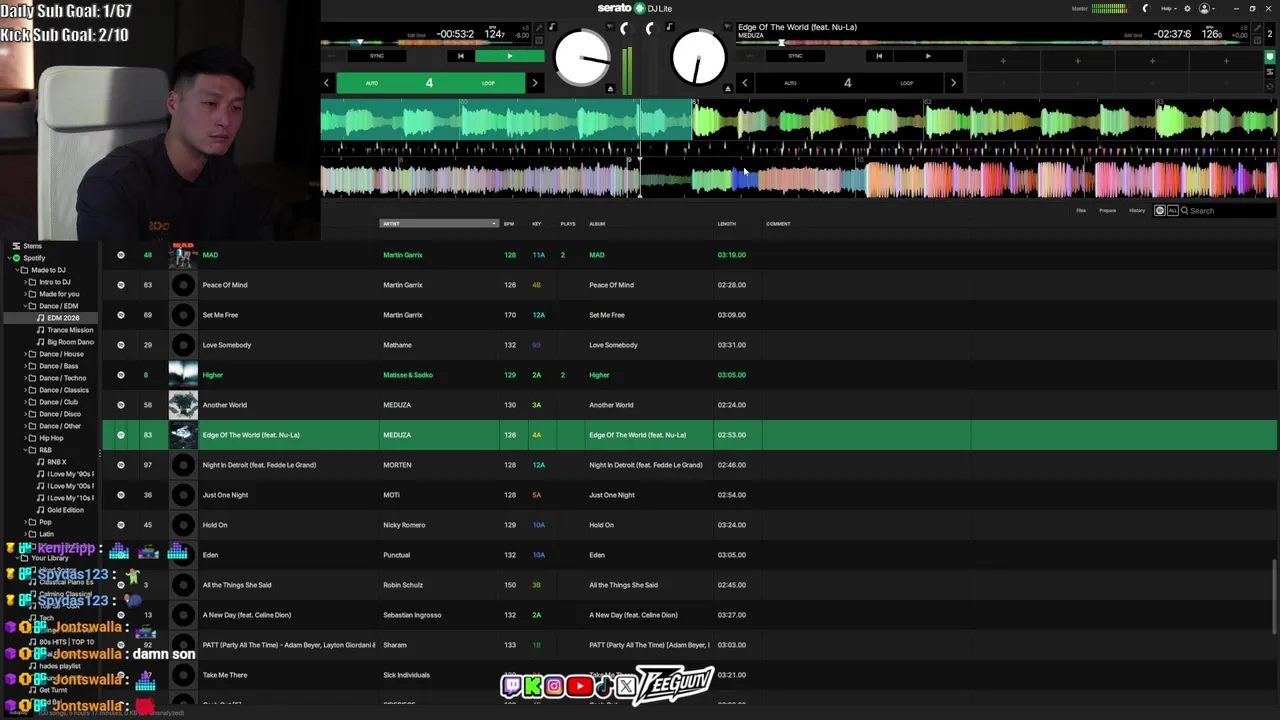Collapse the Dance / EDM folder
The height and width of the screenshot is (720, 1280).
[24, 306]
